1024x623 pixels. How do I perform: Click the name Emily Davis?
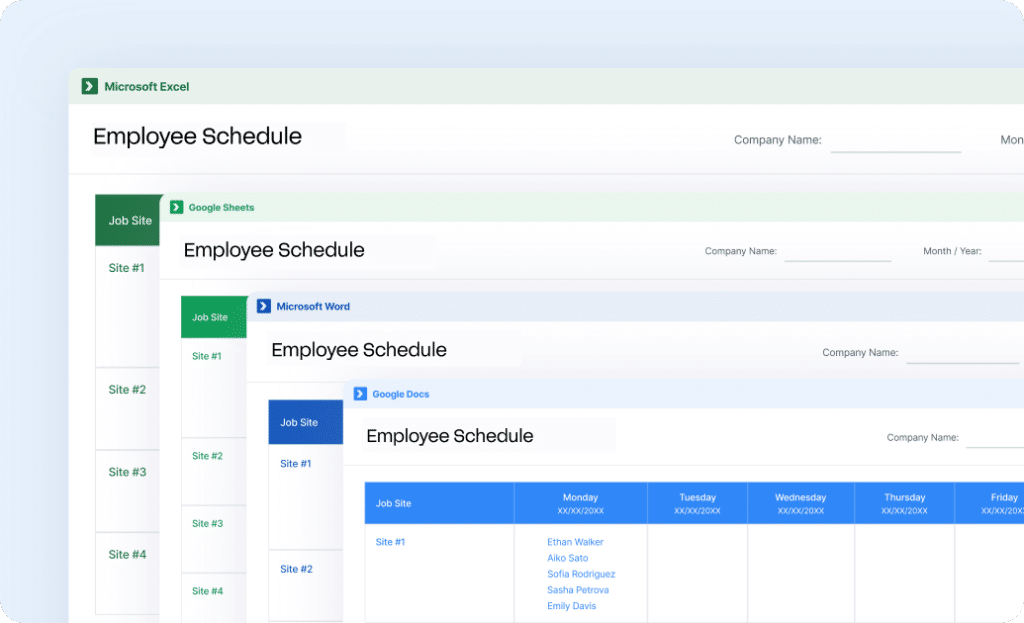click(x=571, y=606)
